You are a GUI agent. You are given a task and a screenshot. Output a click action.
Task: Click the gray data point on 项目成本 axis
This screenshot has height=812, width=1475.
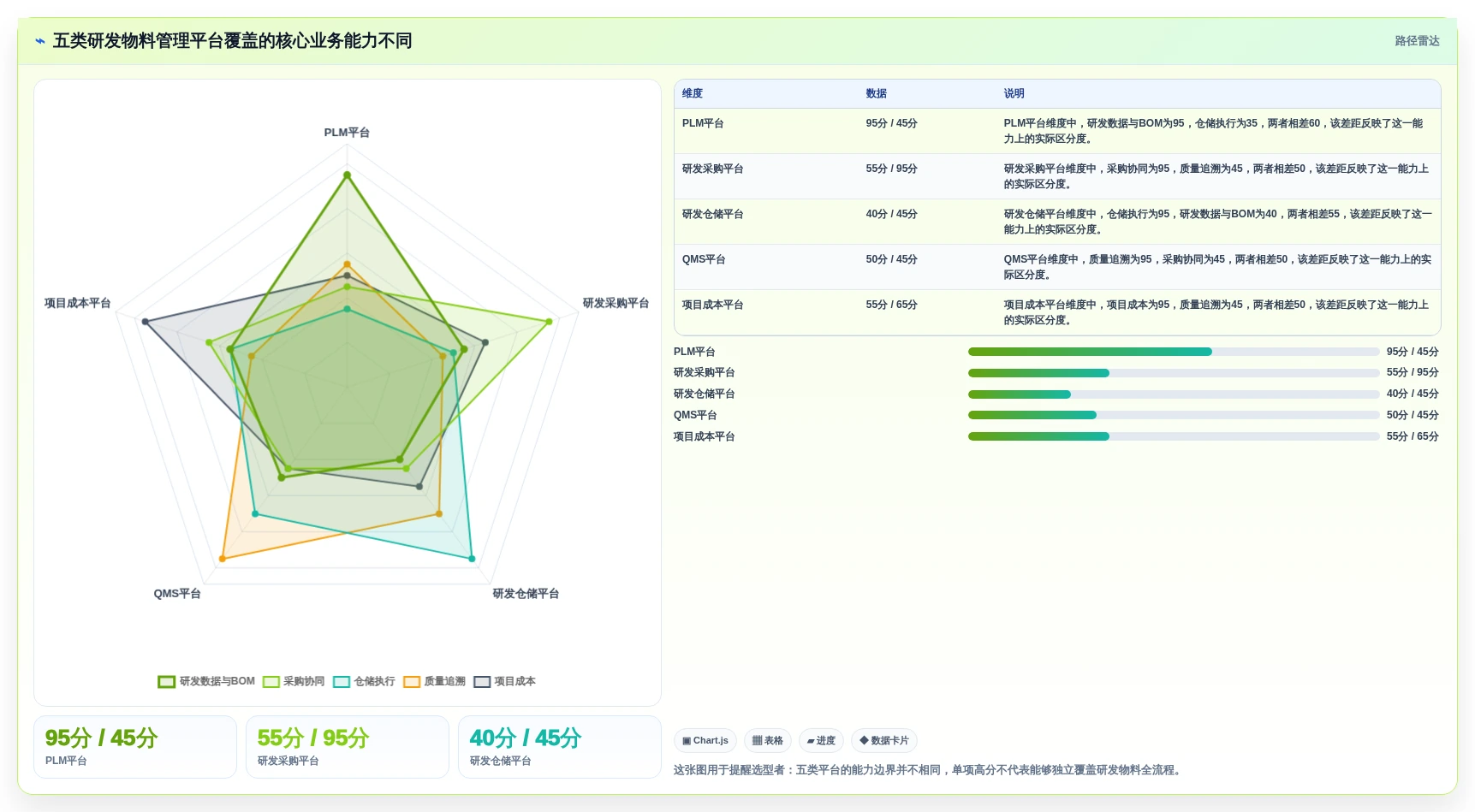[146, 322]
